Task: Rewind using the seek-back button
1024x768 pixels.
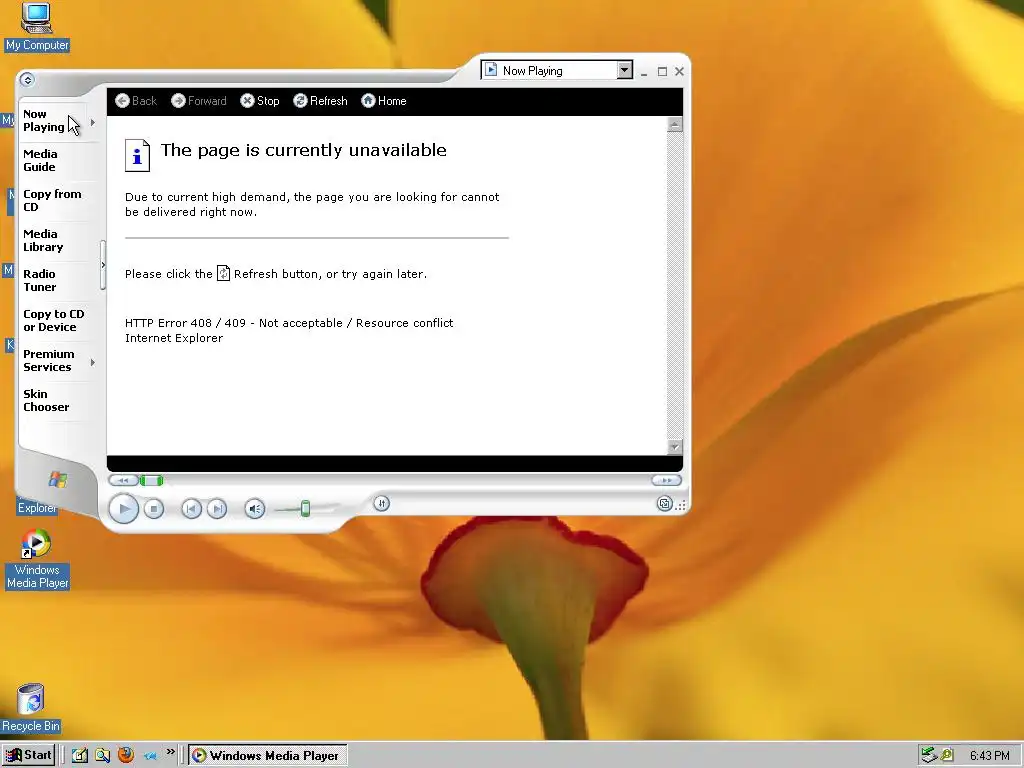Action: tap(123, 480)
